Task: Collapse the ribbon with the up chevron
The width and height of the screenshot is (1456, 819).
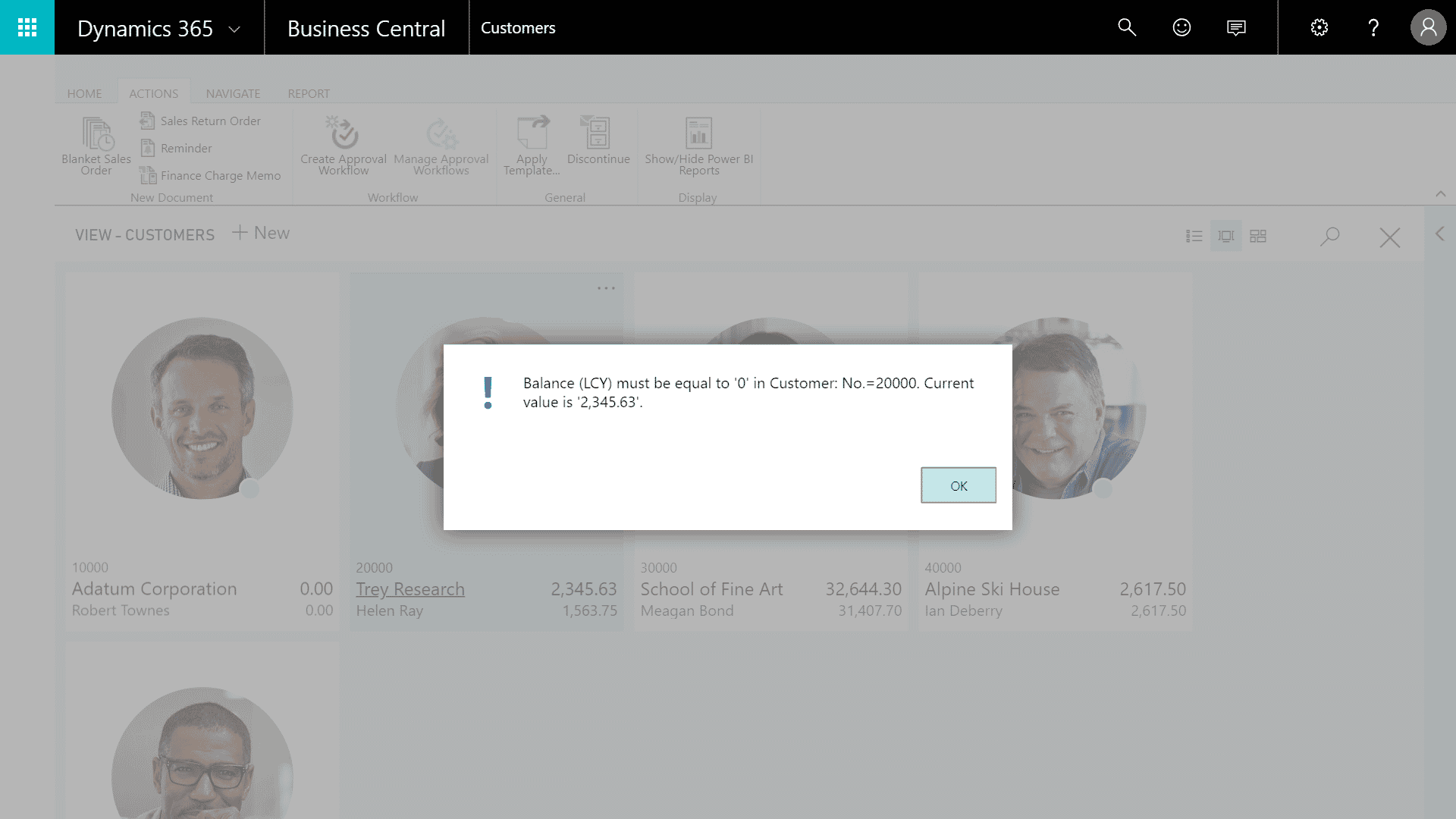Action: 1440,194
